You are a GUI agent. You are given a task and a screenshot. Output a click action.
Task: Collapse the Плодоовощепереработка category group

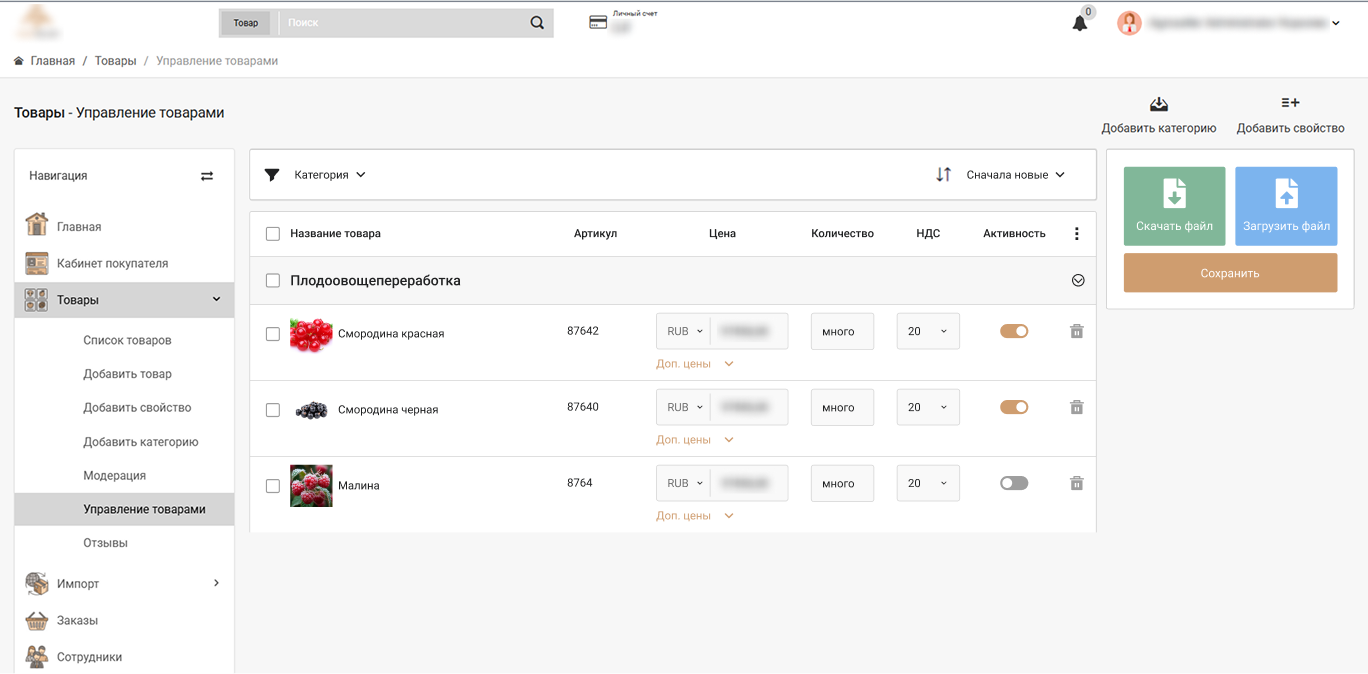1077,281
